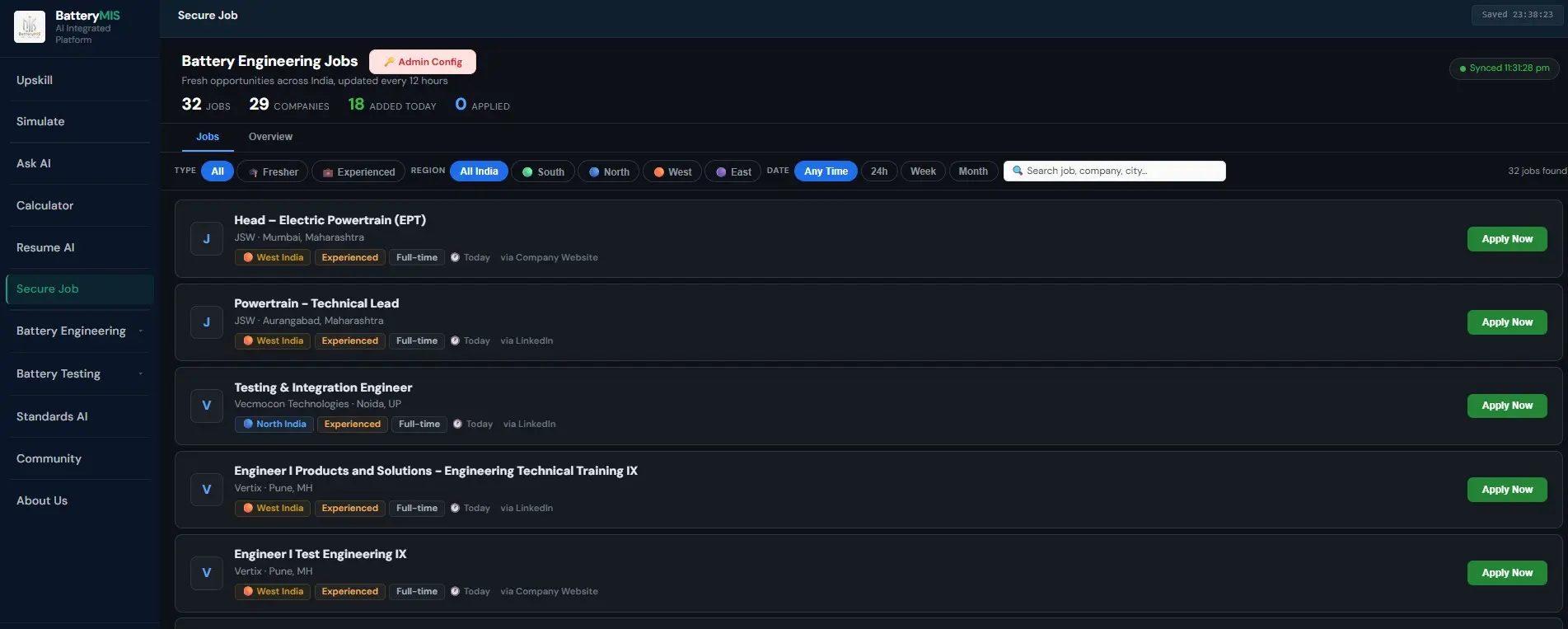Select Secure Job in the sidebar
Viewport: 1568px width, 629px height.
click(x=80, y=289)
